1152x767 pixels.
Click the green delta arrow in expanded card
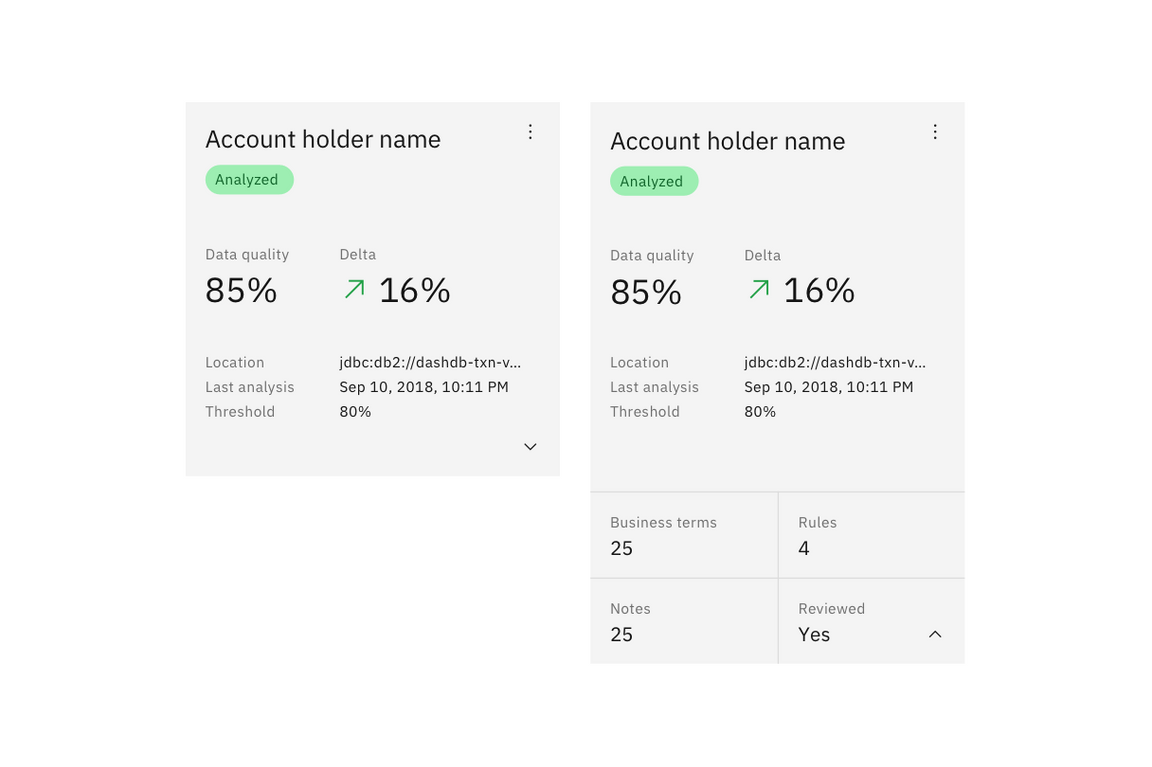(760, 289)
